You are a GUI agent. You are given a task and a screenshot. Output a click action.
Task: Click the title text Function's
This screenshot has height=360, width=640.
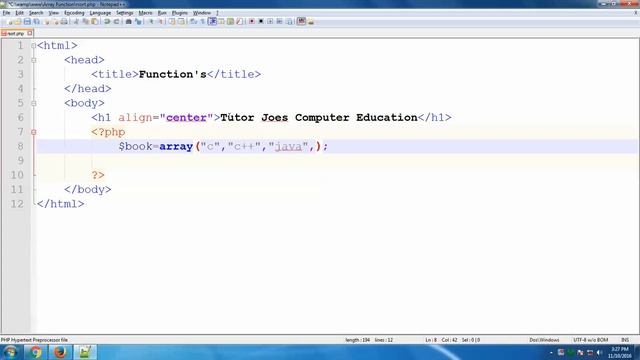pyautogui.click(x=173, y=74)
